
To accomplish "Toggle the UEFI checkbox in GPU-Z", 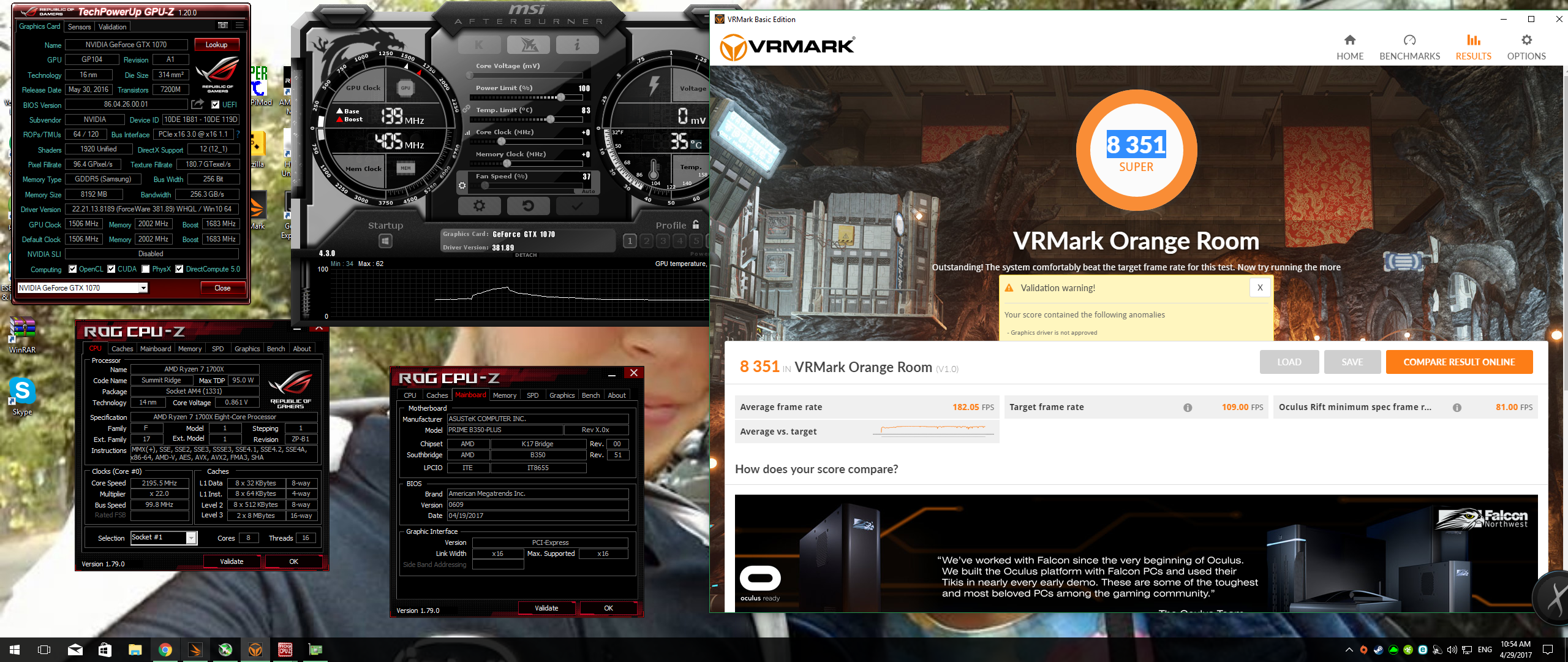I will 215,105.
